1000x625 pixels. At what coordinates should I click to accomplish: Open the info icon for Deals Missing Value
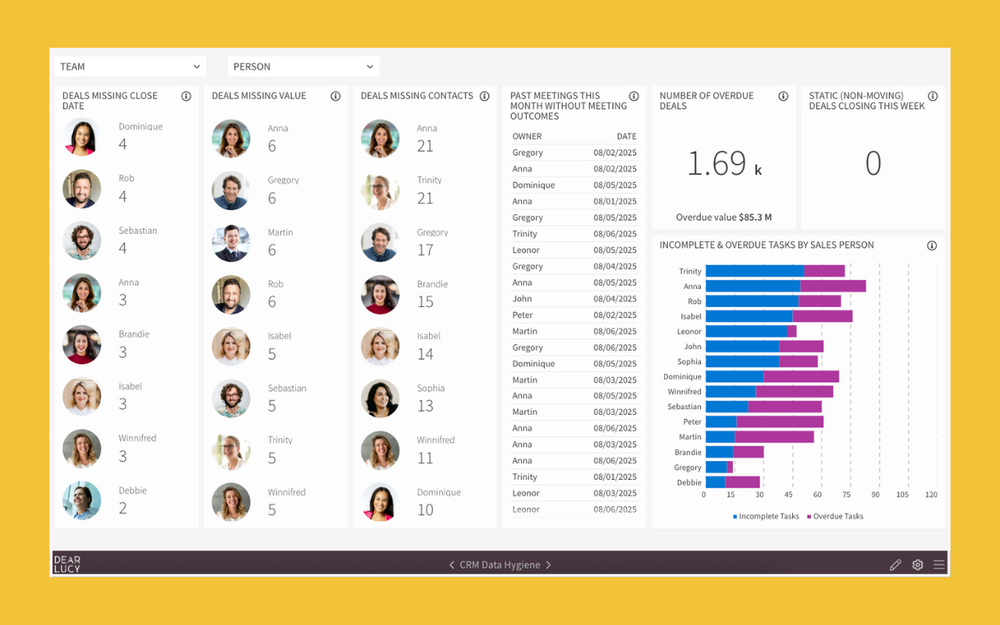point(335,96)
